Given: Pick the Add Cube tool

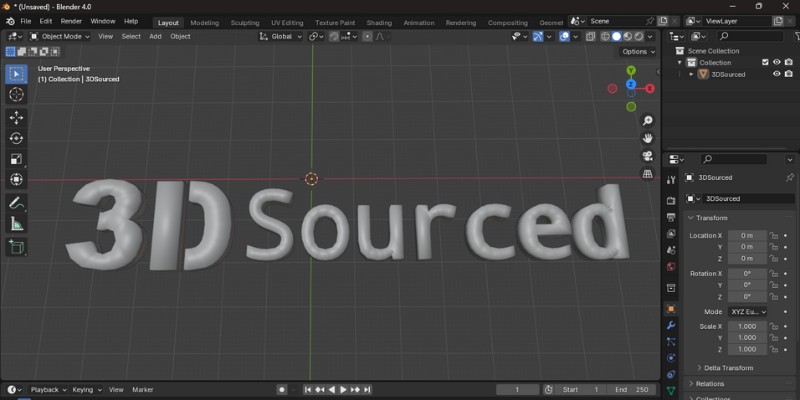Looking at the screenshot, I should pyautogui.click(x=16, y=247).
